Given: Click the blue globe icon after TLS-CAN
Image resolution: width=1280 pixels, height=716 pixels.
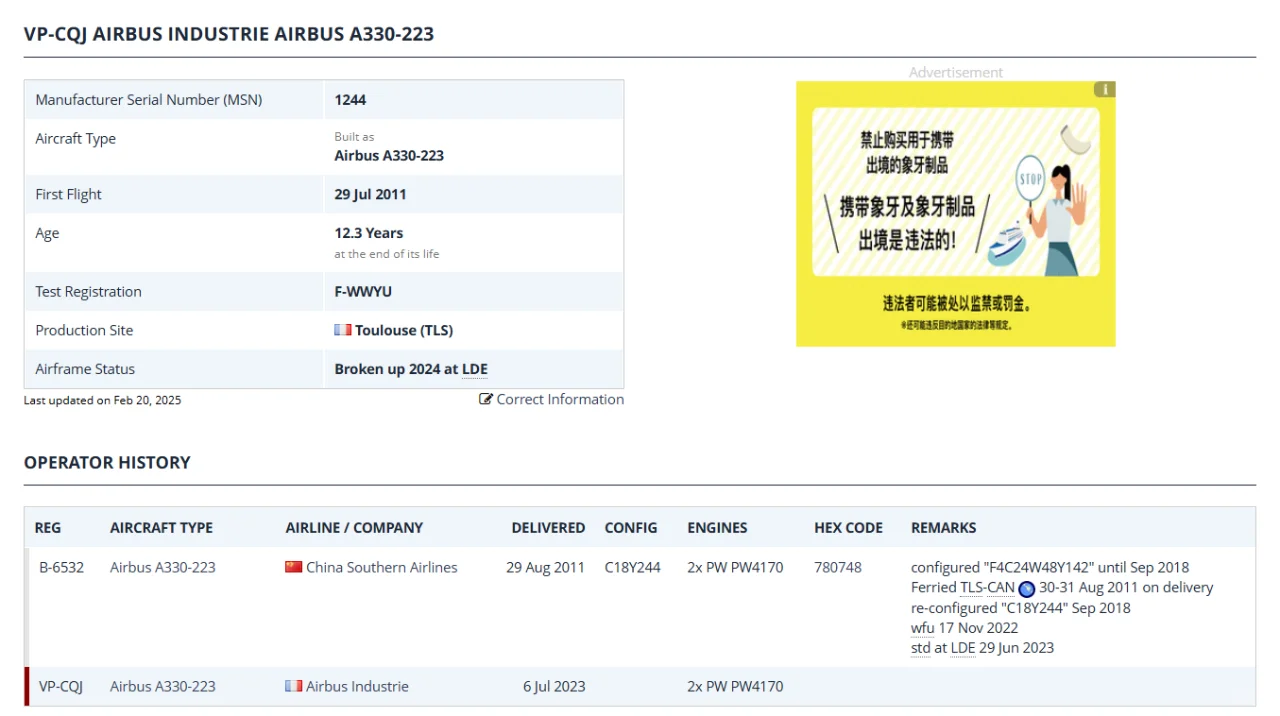Looking at the screenshot, I should 1026,588.
